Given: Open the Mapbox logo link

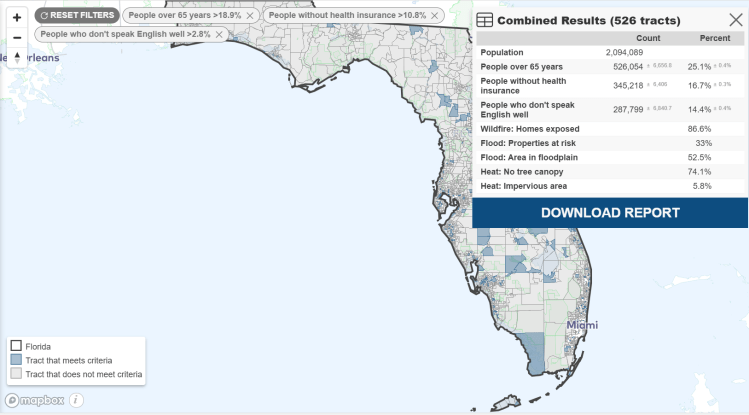Looking at the screenshot, I should 35,400.
